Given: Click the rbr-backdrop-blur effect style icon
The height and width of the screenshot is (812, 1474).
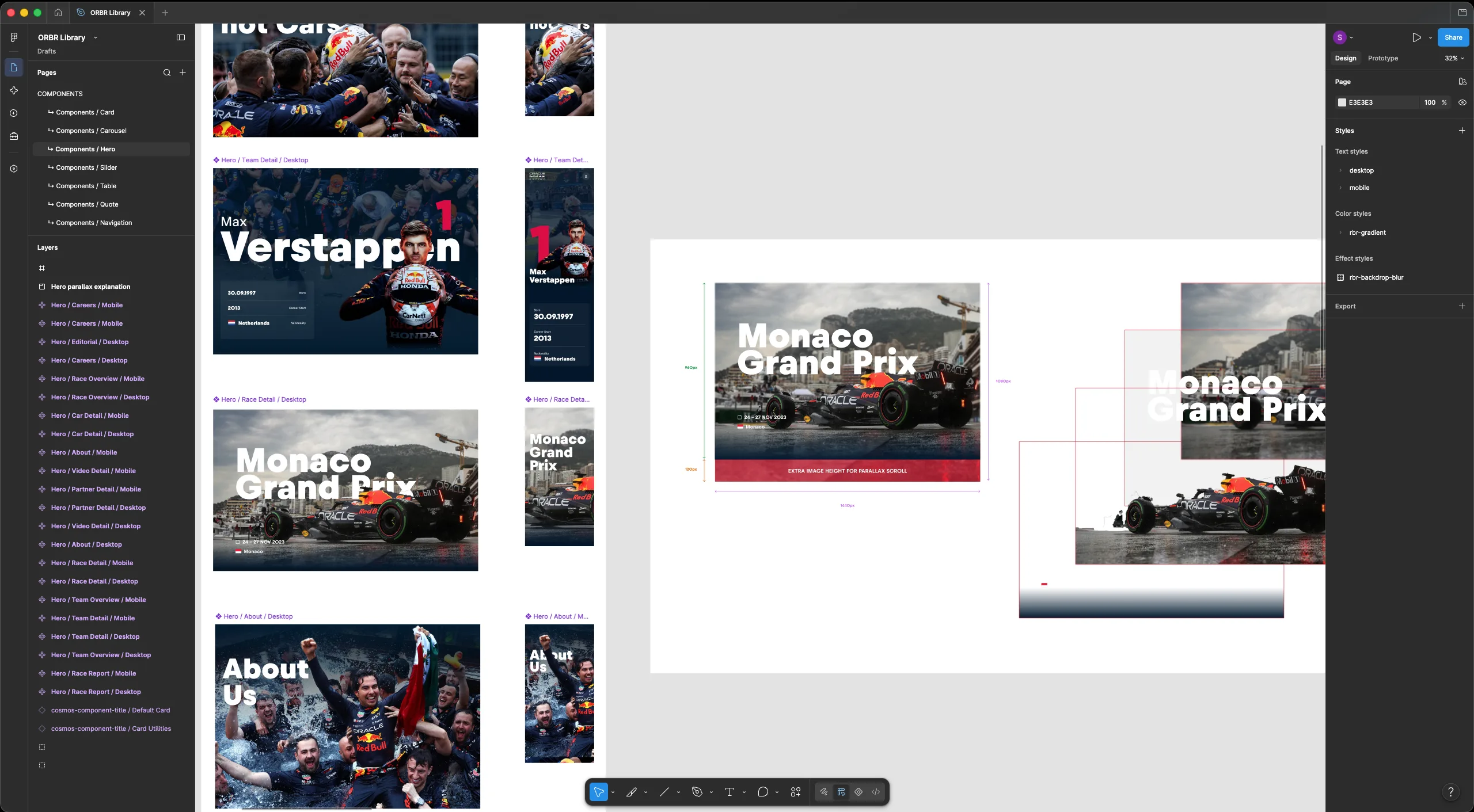Looking at the screenshot, I should 1340,277.
